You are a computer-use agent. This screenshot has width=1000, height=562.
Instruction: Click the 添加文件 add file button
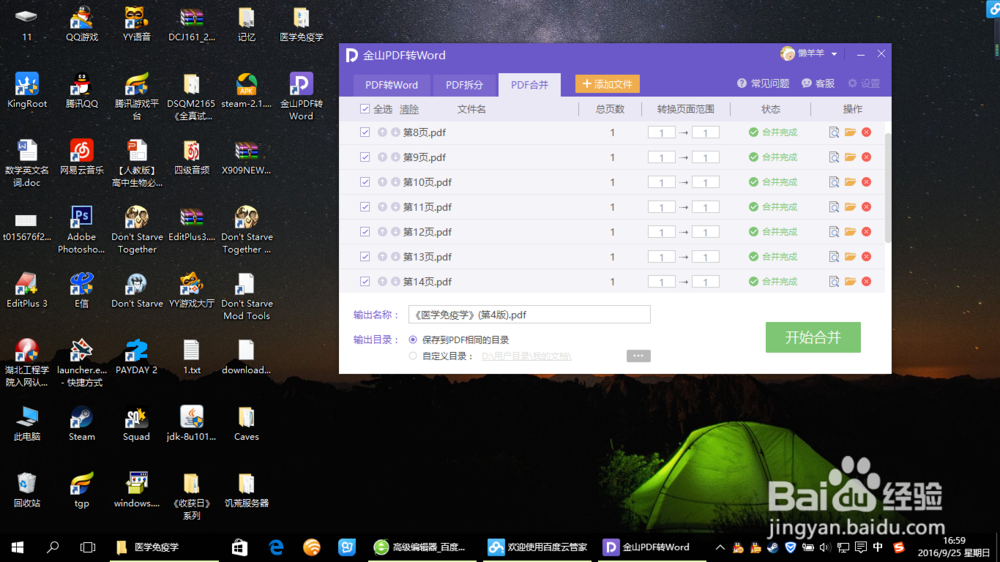[607, 84]
